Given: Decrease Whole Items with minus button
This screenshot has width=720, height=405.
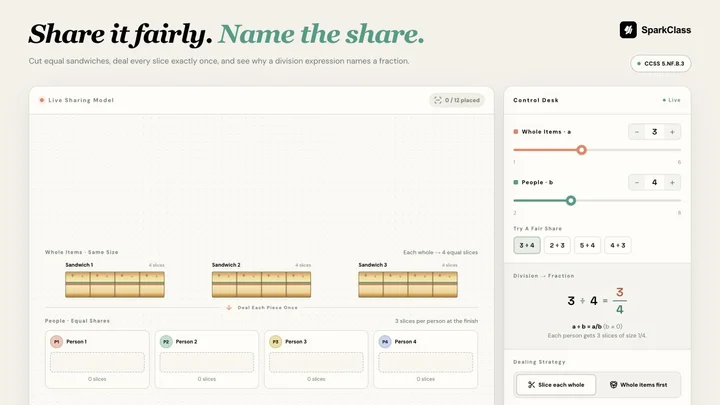Looking at the screenshot, I should pos(637,132).
